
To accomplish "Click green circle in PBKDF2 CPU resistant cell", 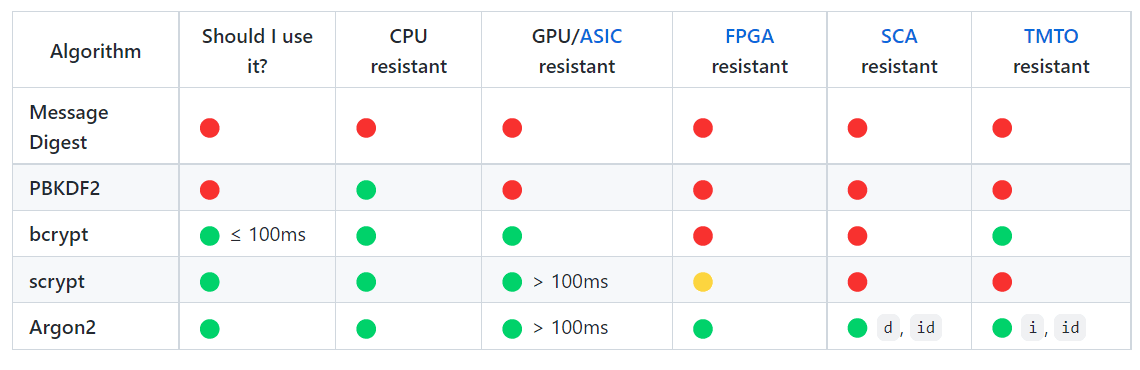I will (366, 190).
